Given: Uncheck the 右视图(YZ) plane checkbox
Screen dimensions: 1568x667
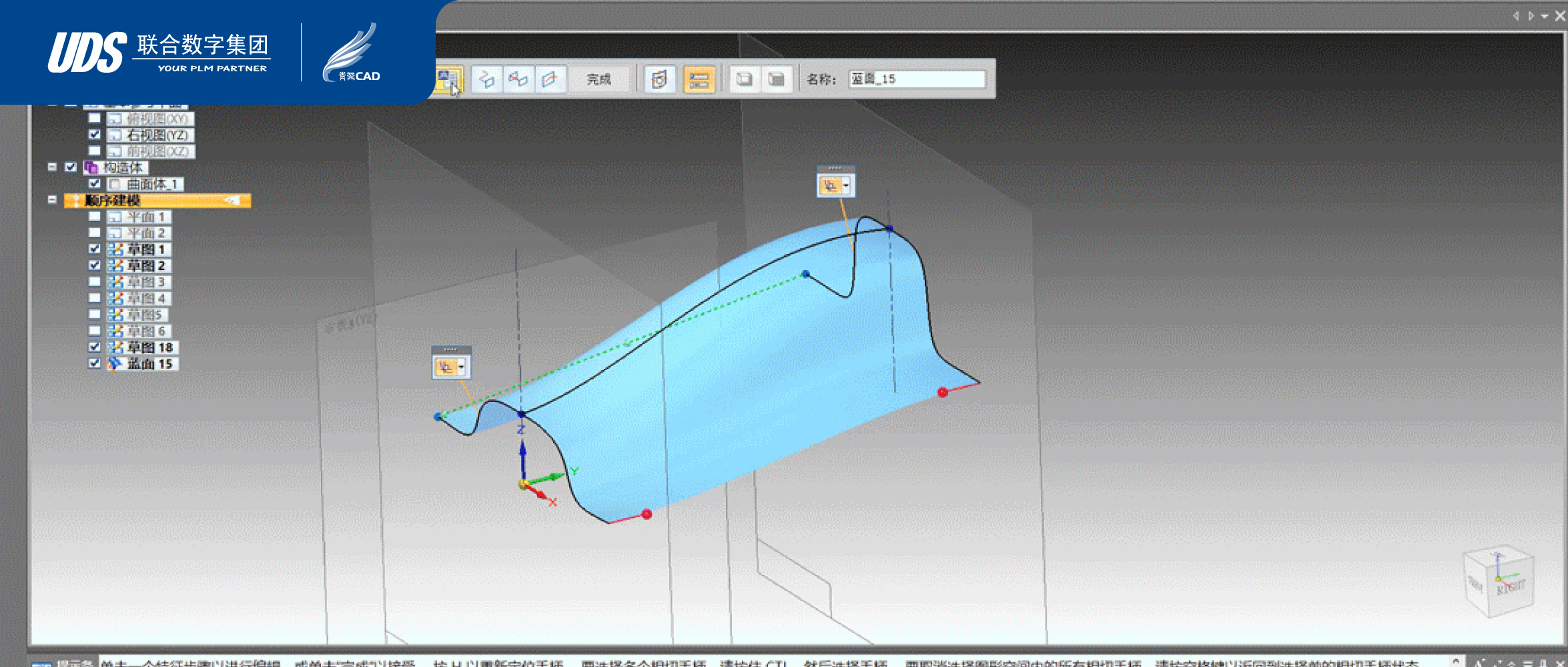Looking at the screenshot, I should point(95,135).
